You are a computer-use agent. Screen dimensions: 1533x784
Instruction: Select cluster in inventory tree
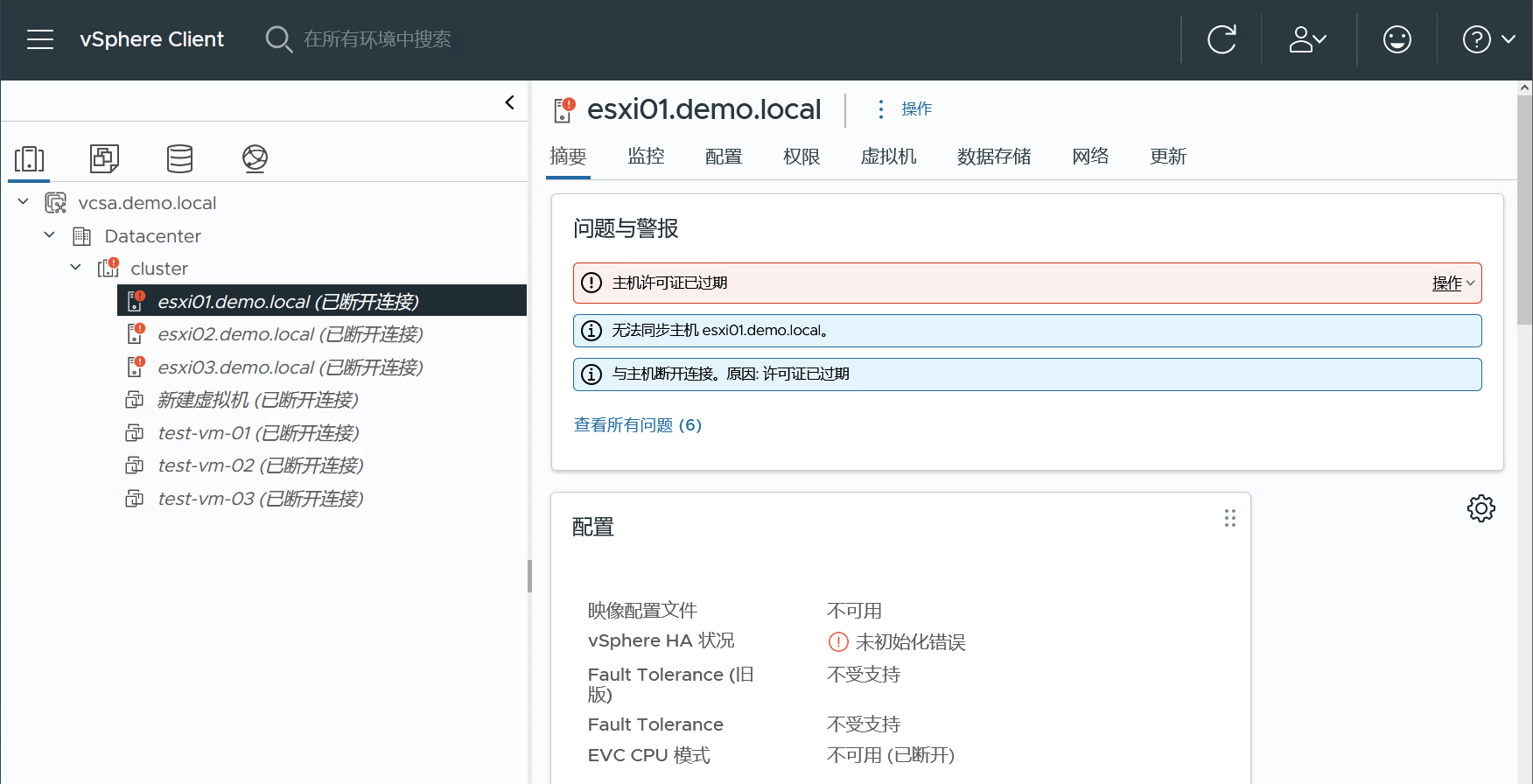159,269
